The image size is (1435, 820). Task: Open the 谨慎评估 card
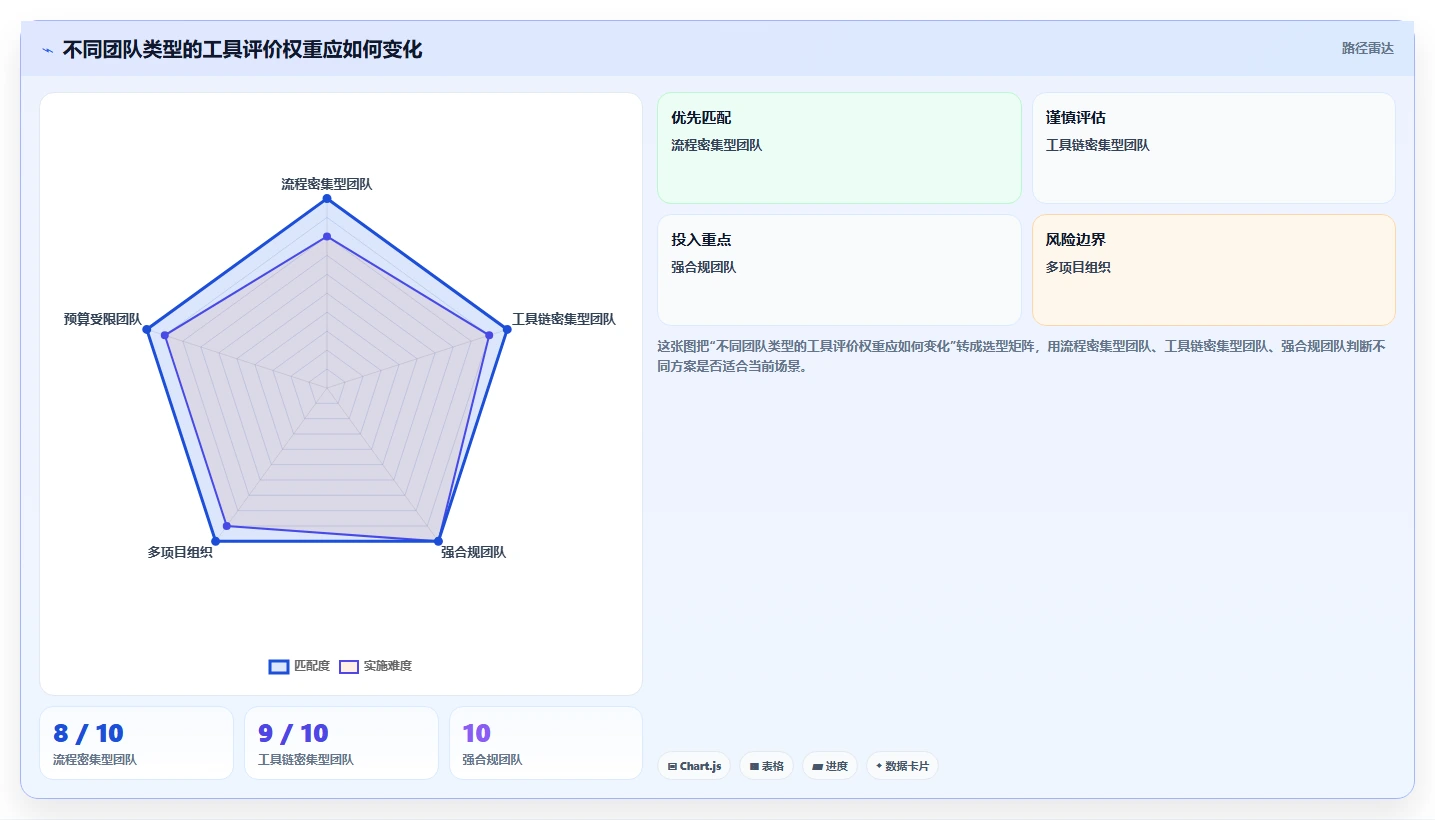(x=1213, y=148)
